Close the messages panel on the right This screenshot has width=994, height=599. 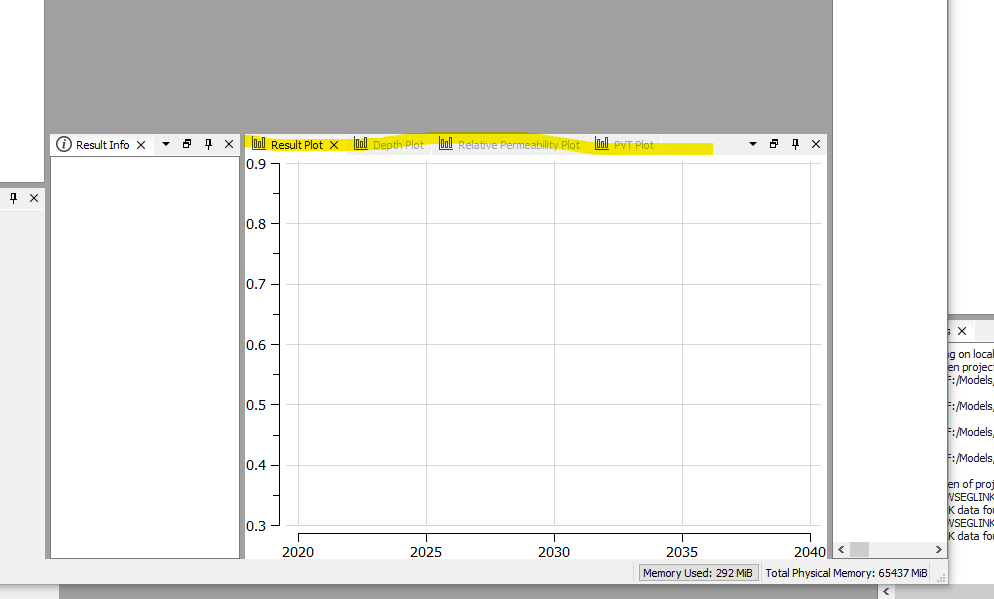coord(961,330)
